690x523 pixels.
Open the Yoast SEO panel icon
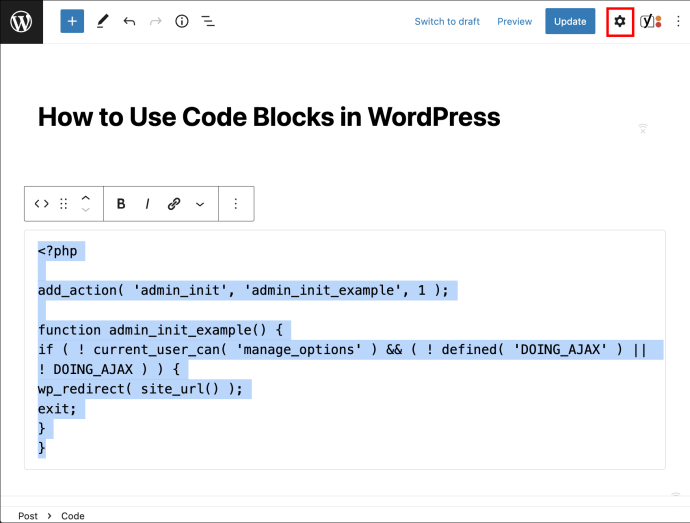[650, 21]
